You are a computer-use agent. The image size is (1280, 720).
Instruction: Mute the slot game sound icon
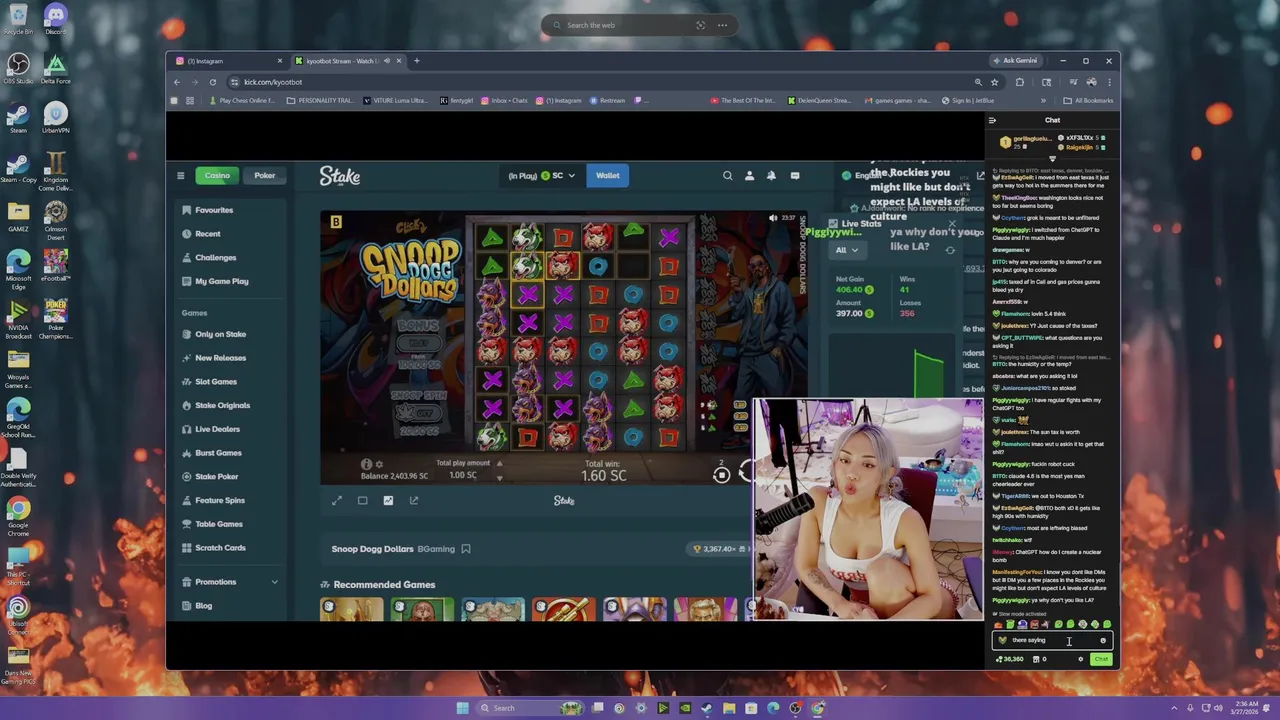[x=773, y=217]
